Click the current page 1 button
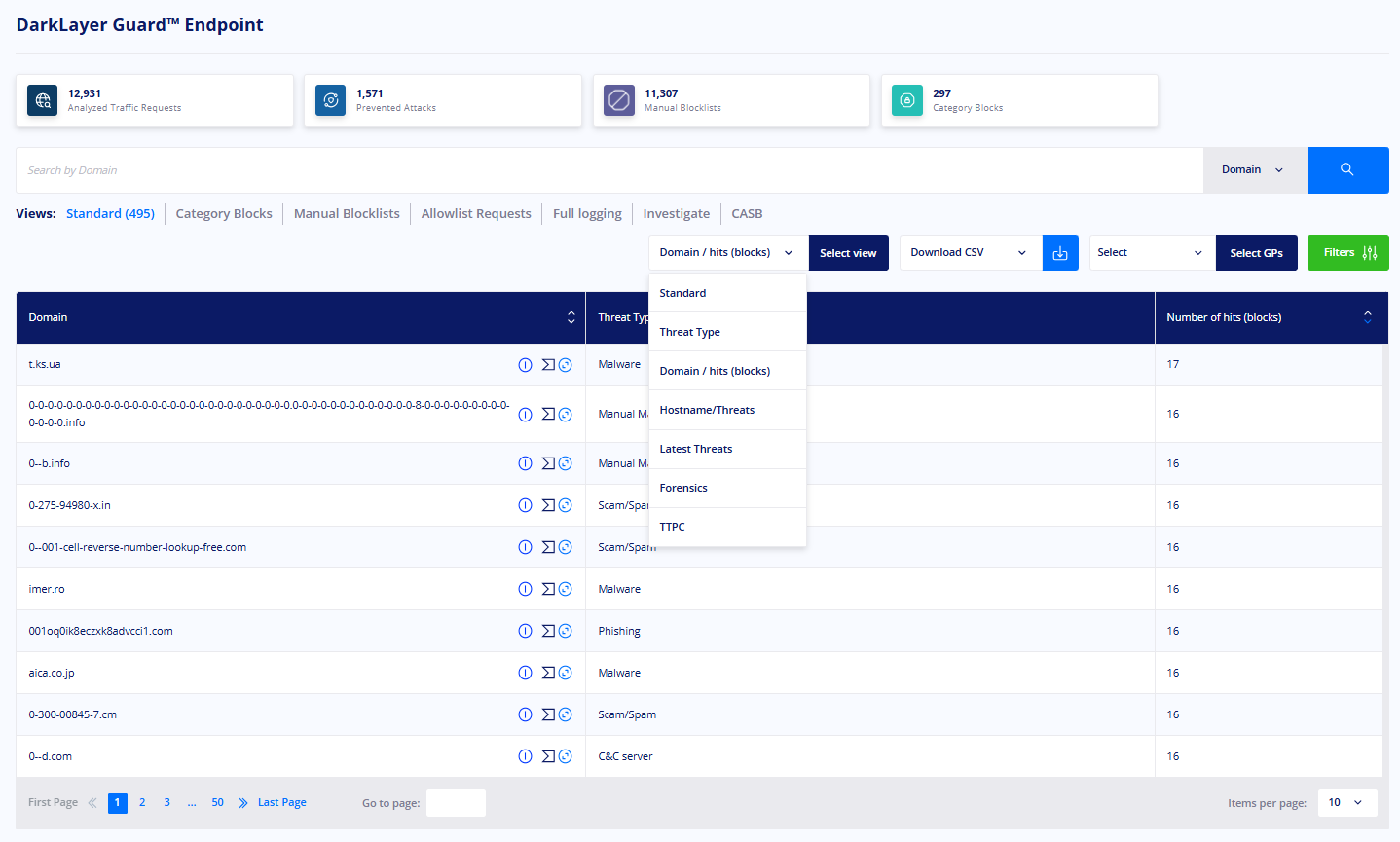 [118, 803]
